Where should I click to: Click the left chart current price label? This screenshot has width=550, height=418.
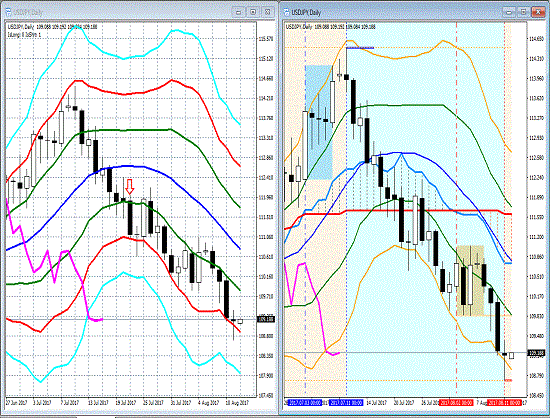[266, 319]
